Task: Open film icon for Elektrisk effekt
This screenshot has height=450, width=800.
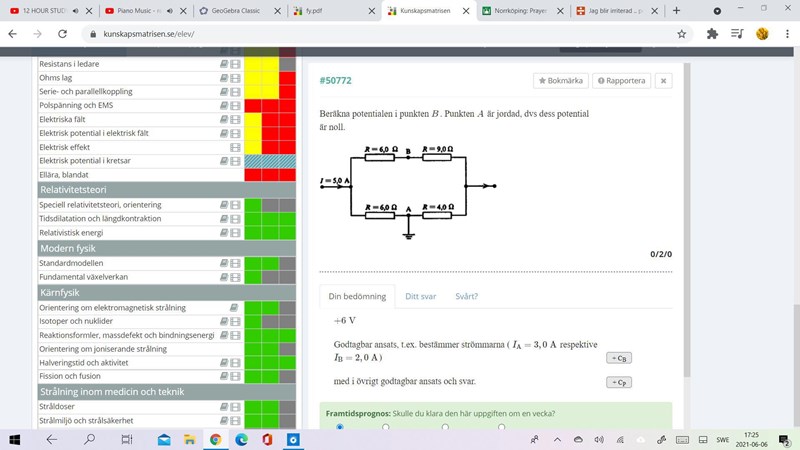Action: (235, 147)
